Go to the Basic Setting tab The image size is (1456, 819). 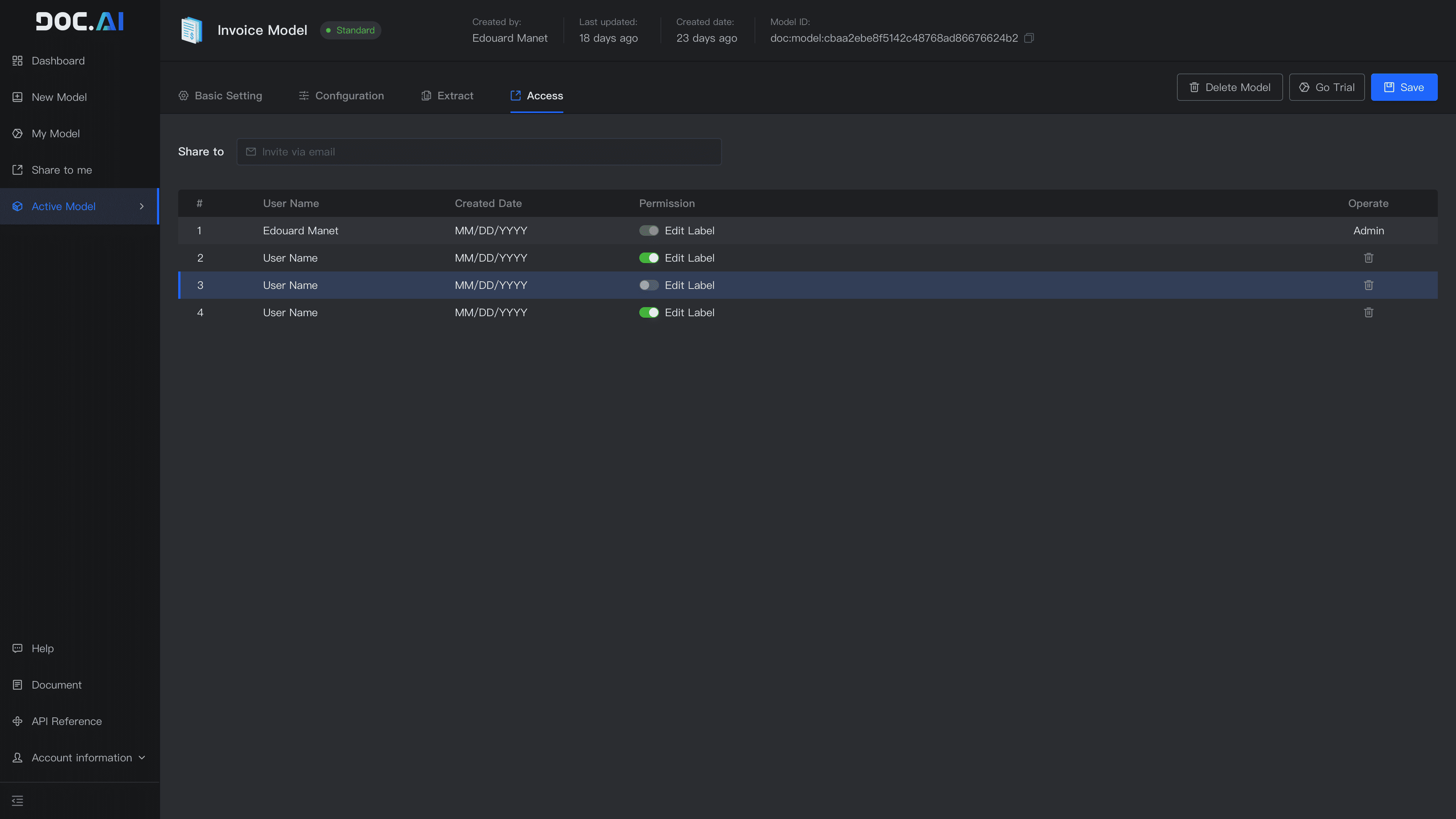point(220,96)
